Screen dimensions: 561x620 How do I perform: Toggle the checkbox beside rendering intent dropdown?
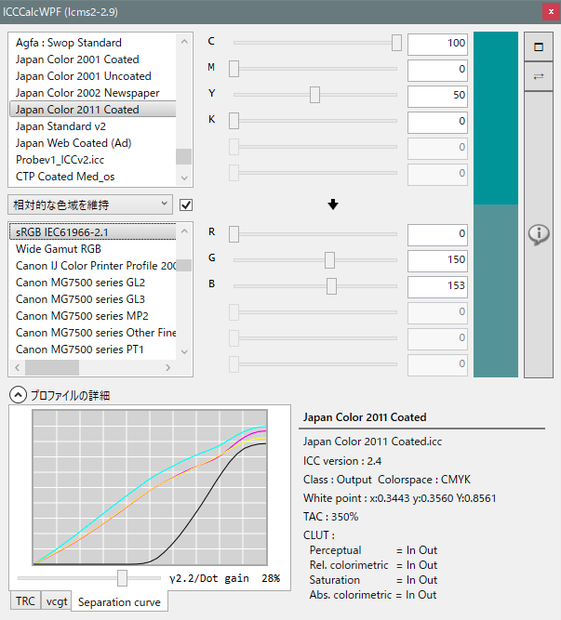[186, 205]
